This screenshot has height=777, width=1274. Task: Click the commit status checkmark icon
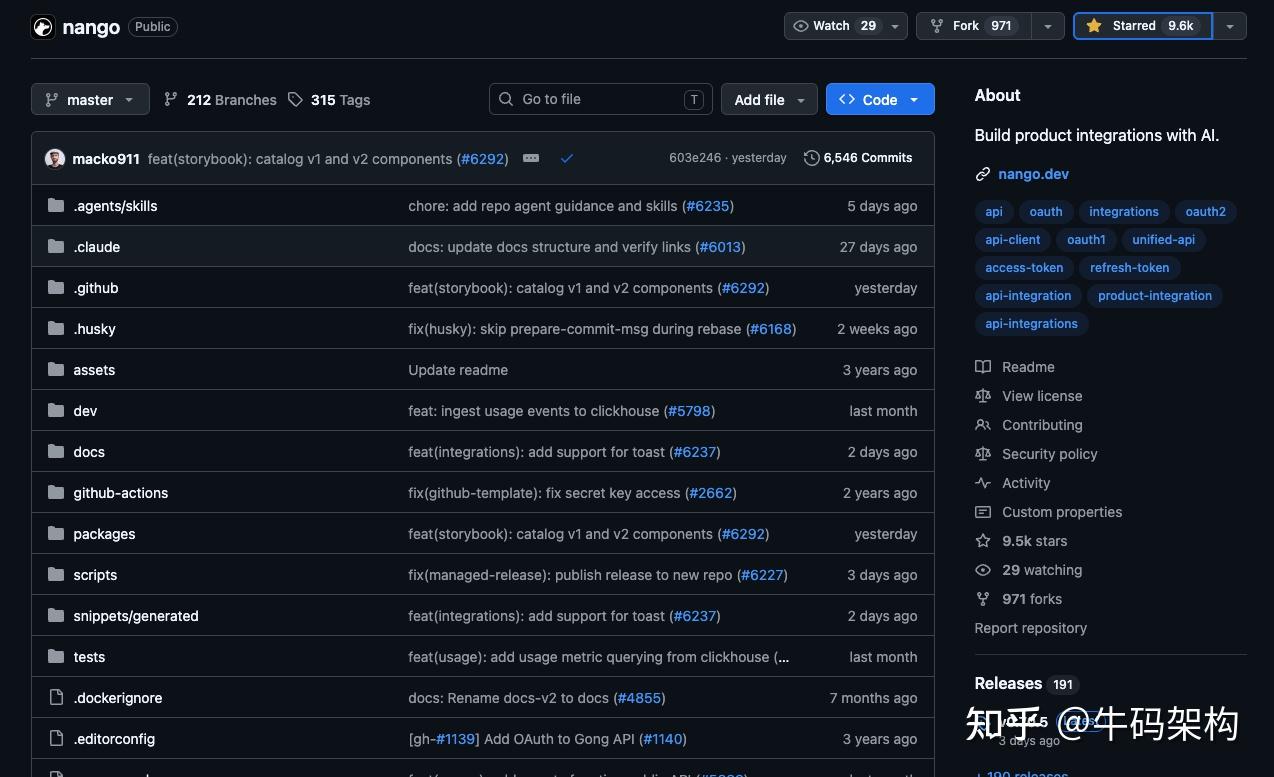(567, 158)
